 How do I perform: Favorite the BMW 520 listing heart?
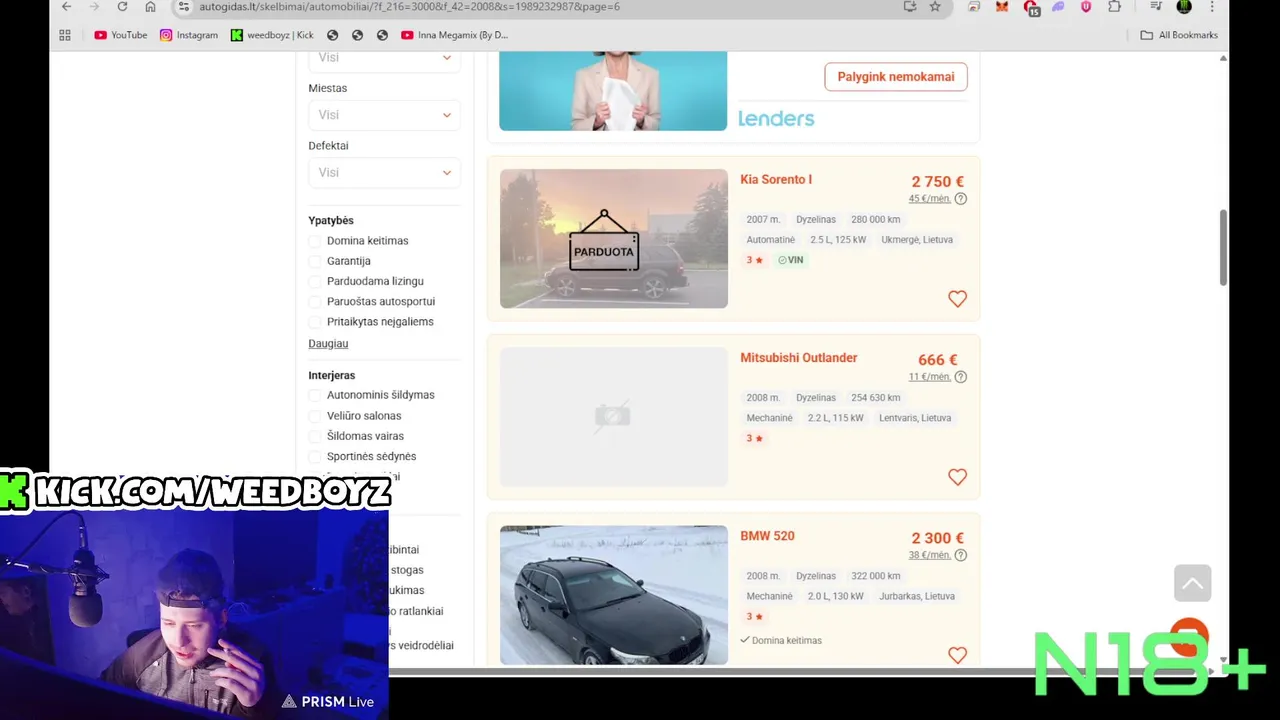coord(957,655)
